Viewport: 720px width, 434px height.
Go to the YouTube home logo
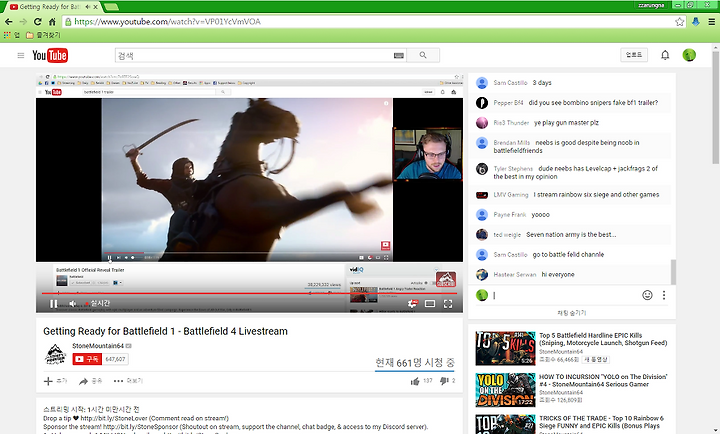[50, 56]
